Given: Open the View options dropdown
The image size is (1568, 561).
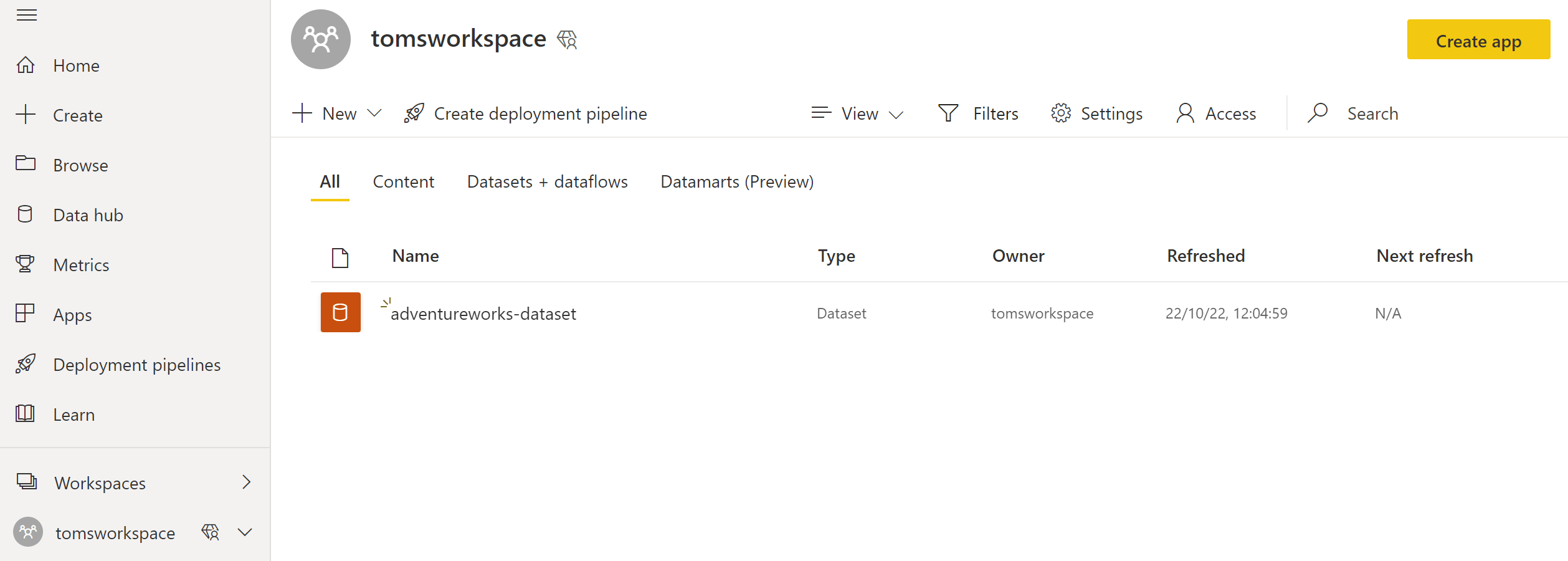Looking at the screenshot, I should click(857, 113).
